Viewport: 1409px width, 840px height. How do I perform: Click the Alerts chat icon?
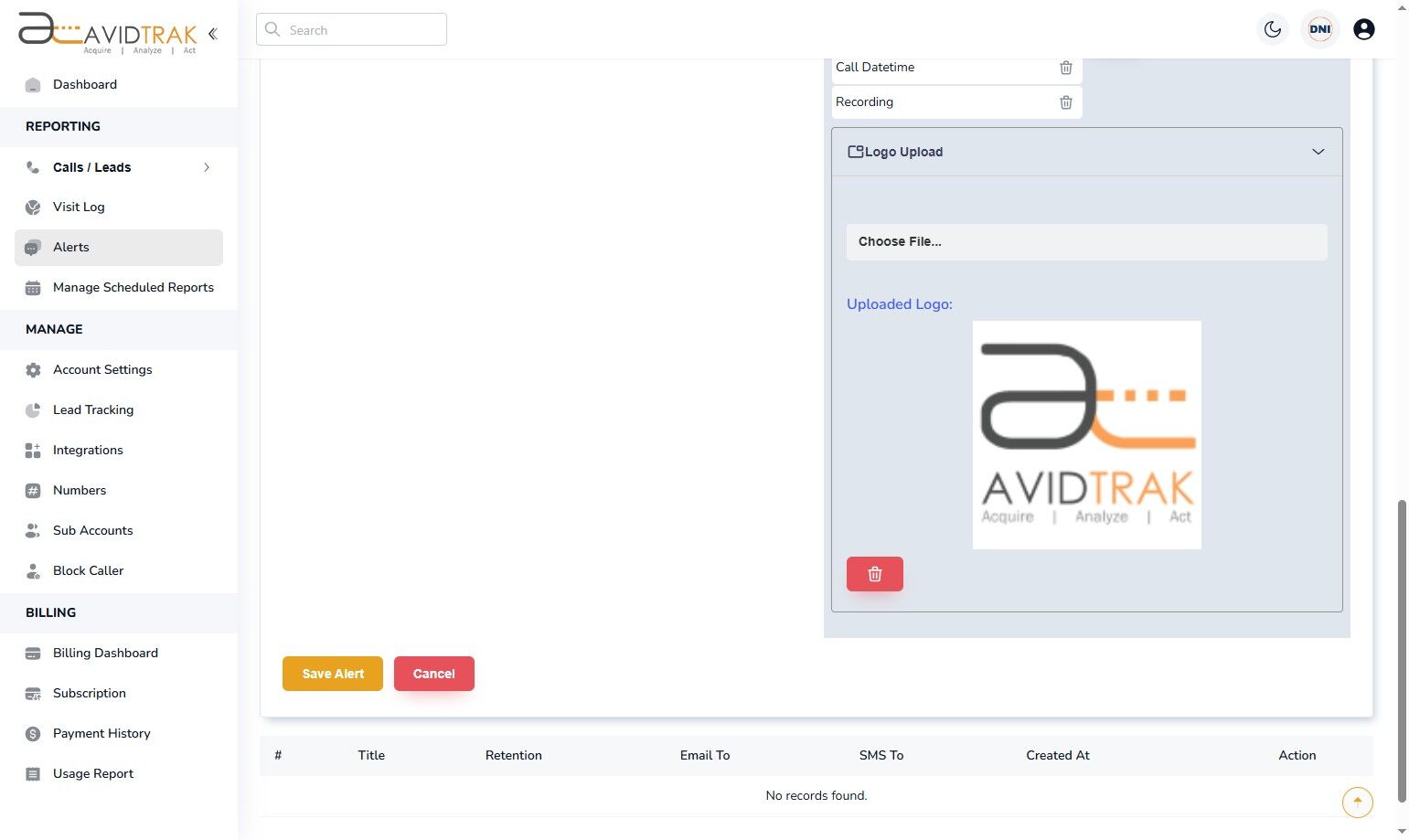(x=33, y=248)
